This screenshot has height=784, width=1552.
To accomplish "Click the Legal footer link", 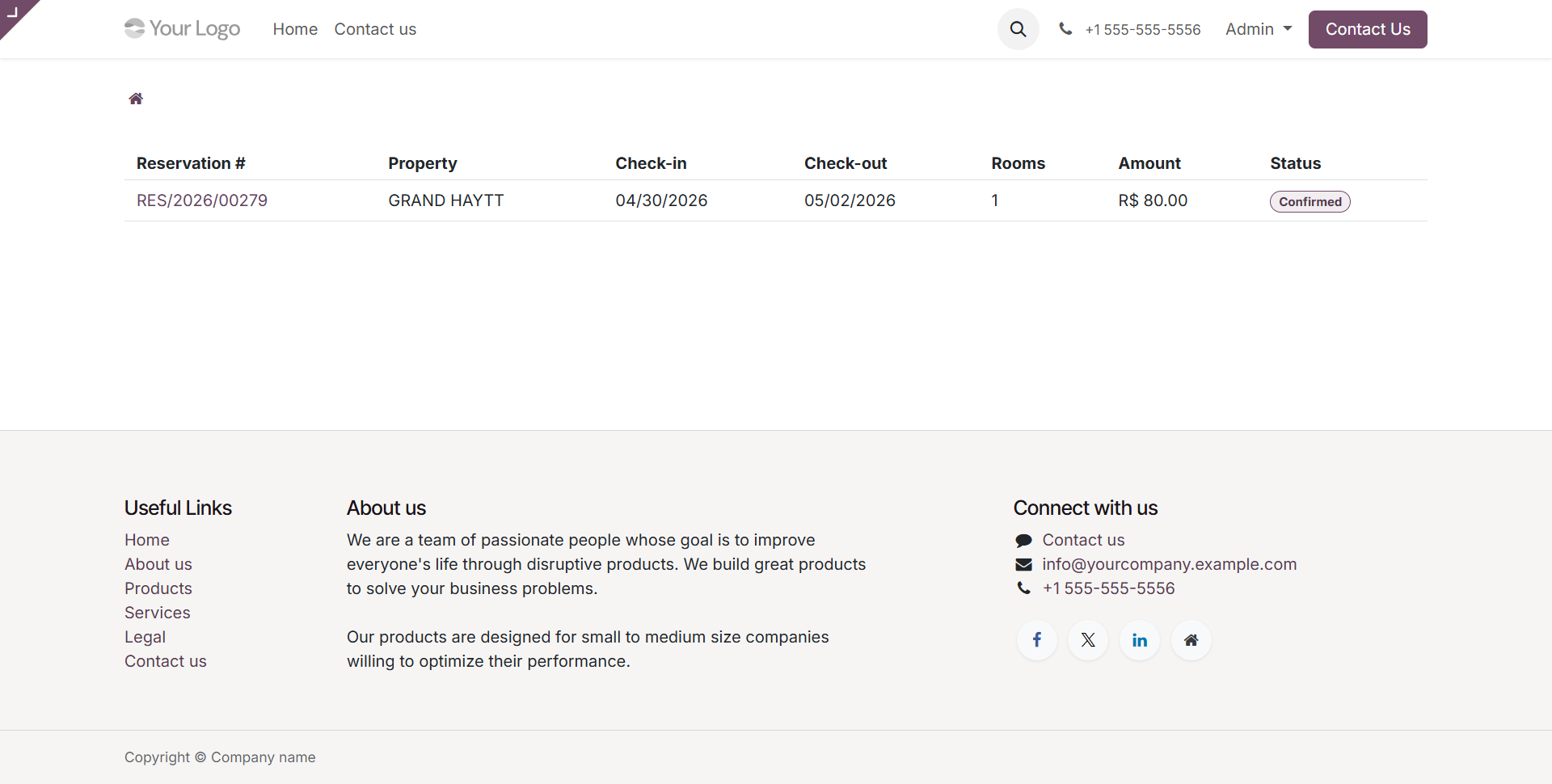I will 145,637.
